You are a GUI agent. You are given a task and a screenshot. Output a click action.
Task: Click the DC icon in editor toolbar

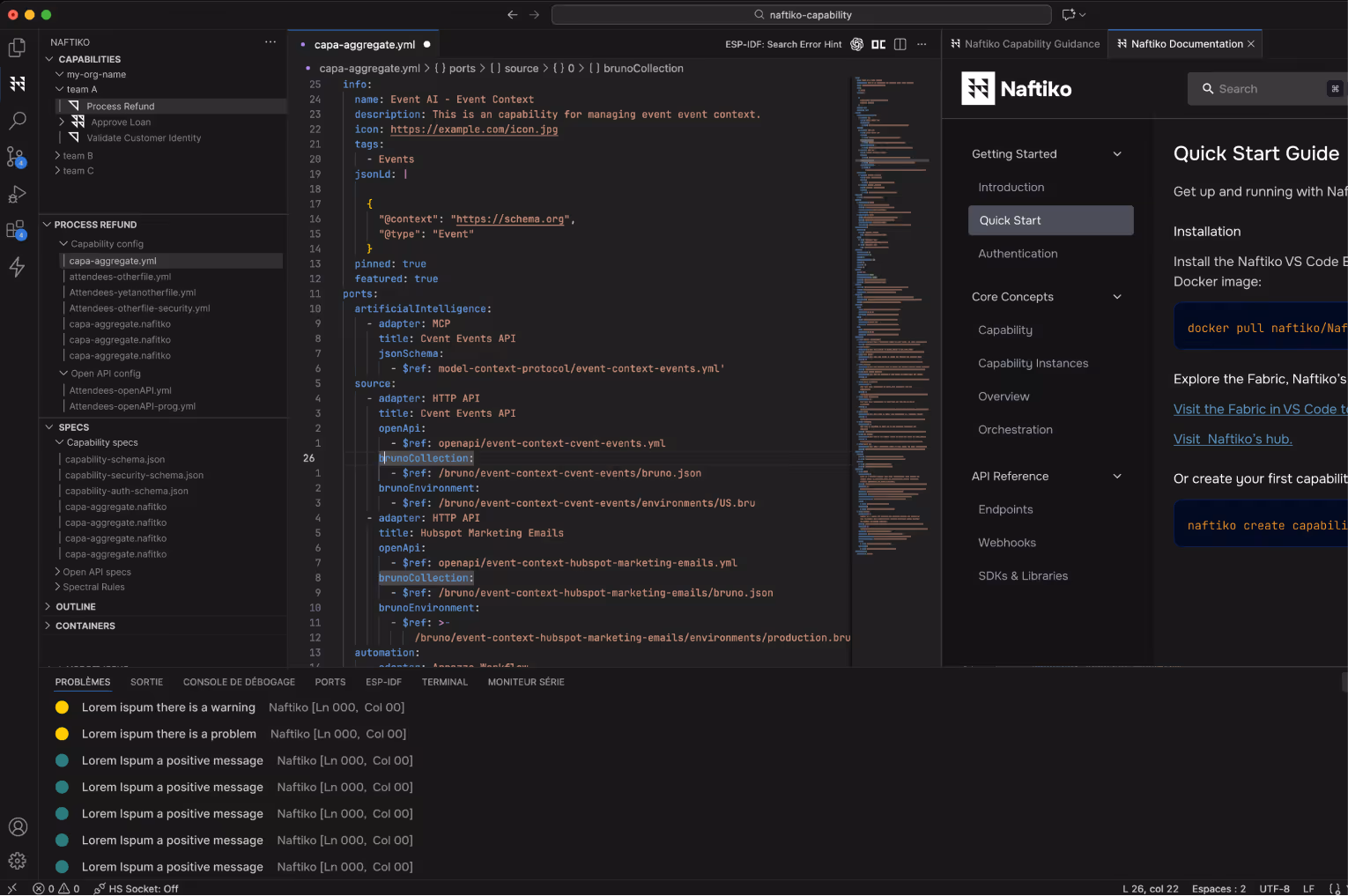pyautogui.click(x=878, y=44)
